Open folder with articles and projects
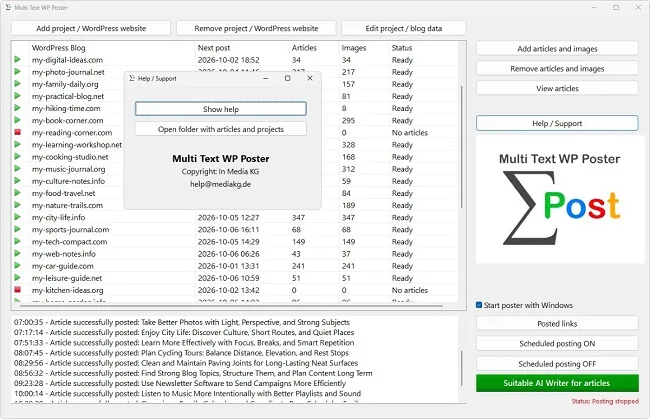Screen dimensions: 650x419 coord(221,129)
